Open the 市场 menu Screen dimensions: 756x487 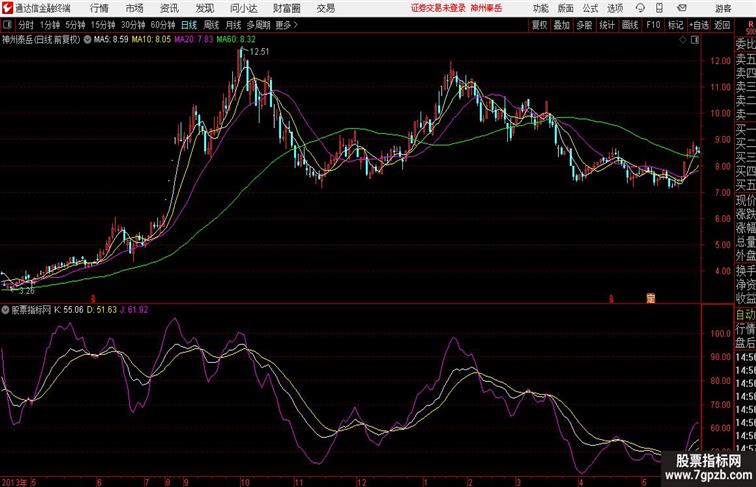click(135, 8)
